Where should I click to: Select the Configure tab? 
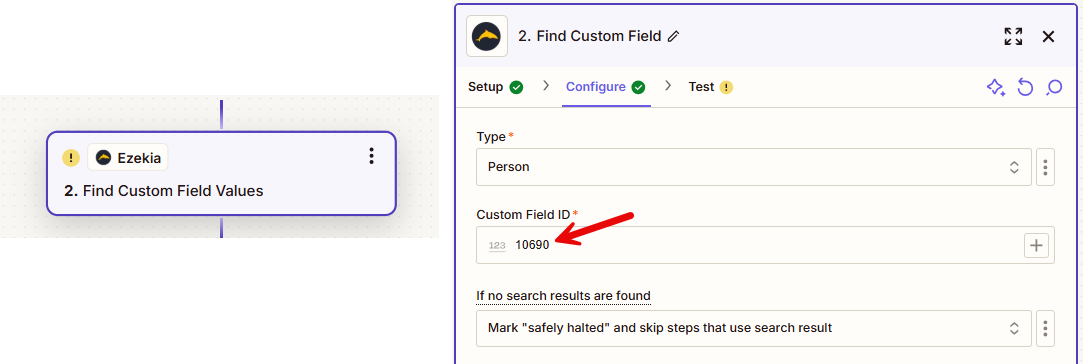coord(605,87)
